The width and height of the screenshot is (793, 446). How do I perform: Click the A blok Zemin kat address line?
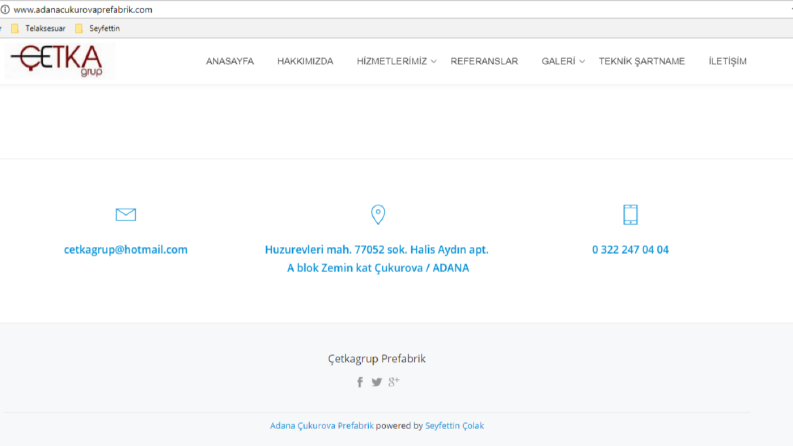tap(378, 267)
